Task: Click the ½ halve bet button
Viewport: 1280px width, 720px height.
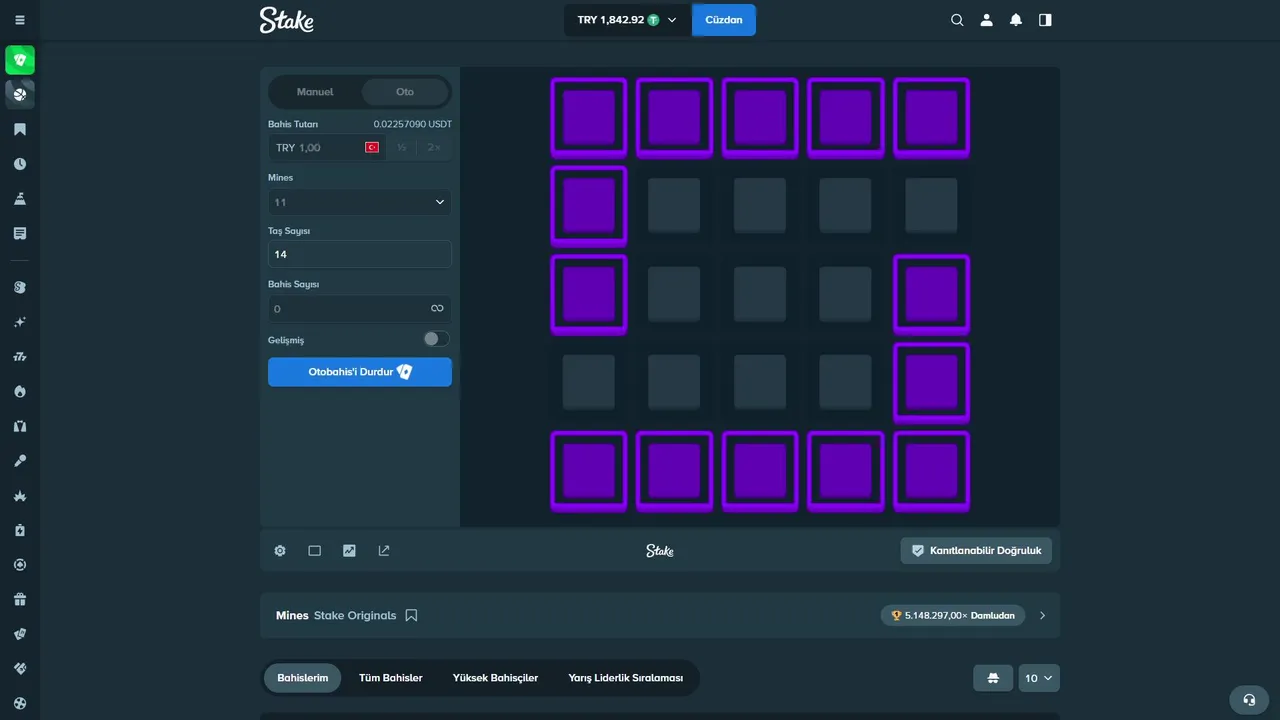Action: 402,147
